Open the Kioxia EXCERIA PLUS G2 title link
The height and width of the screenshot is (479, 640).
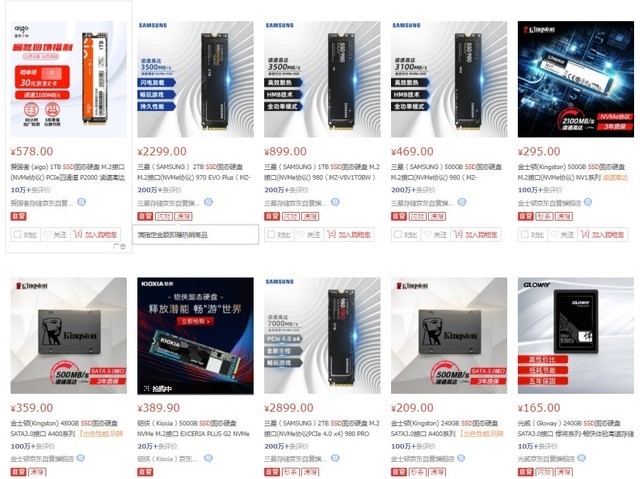point(193,428)
